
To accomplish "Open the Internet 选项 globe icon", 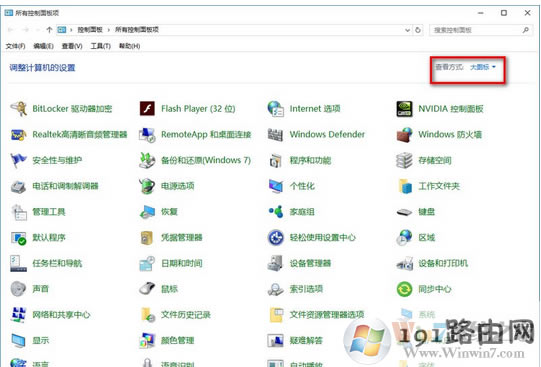I will point(275,109).
